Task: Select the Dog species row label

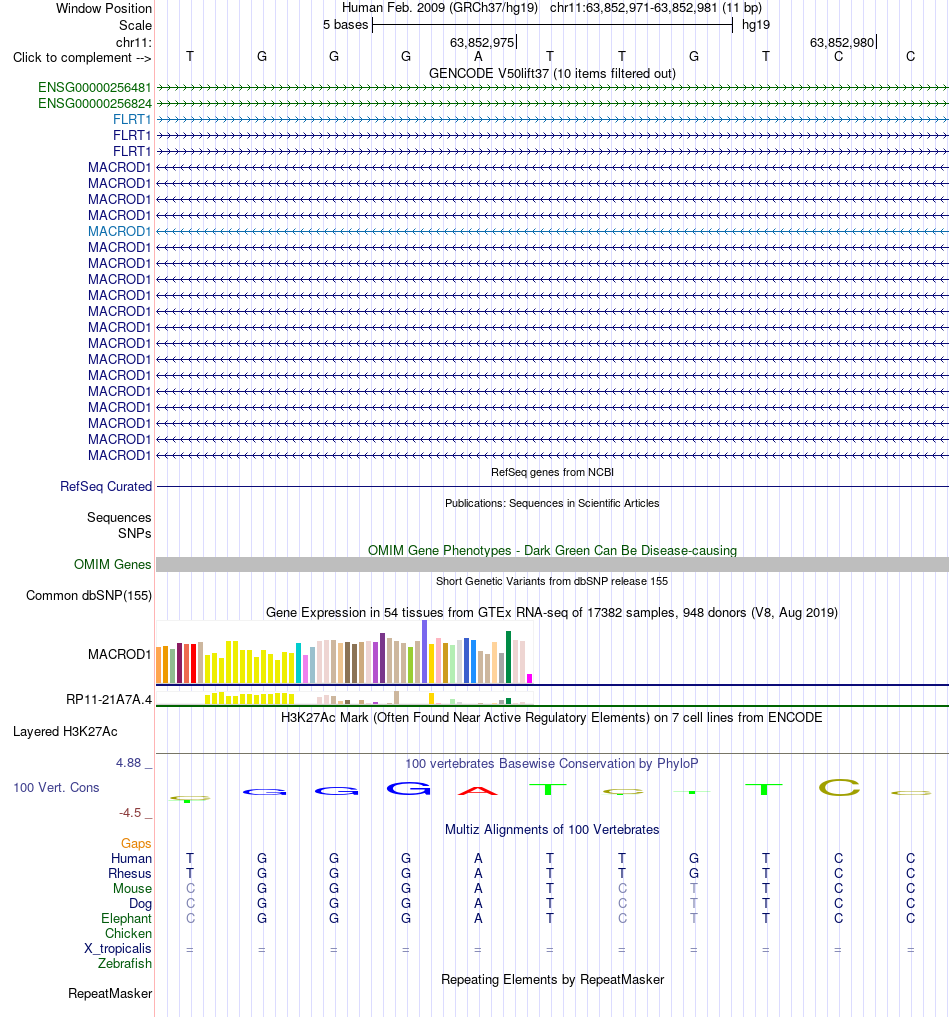Action: [x=140, y=903]
